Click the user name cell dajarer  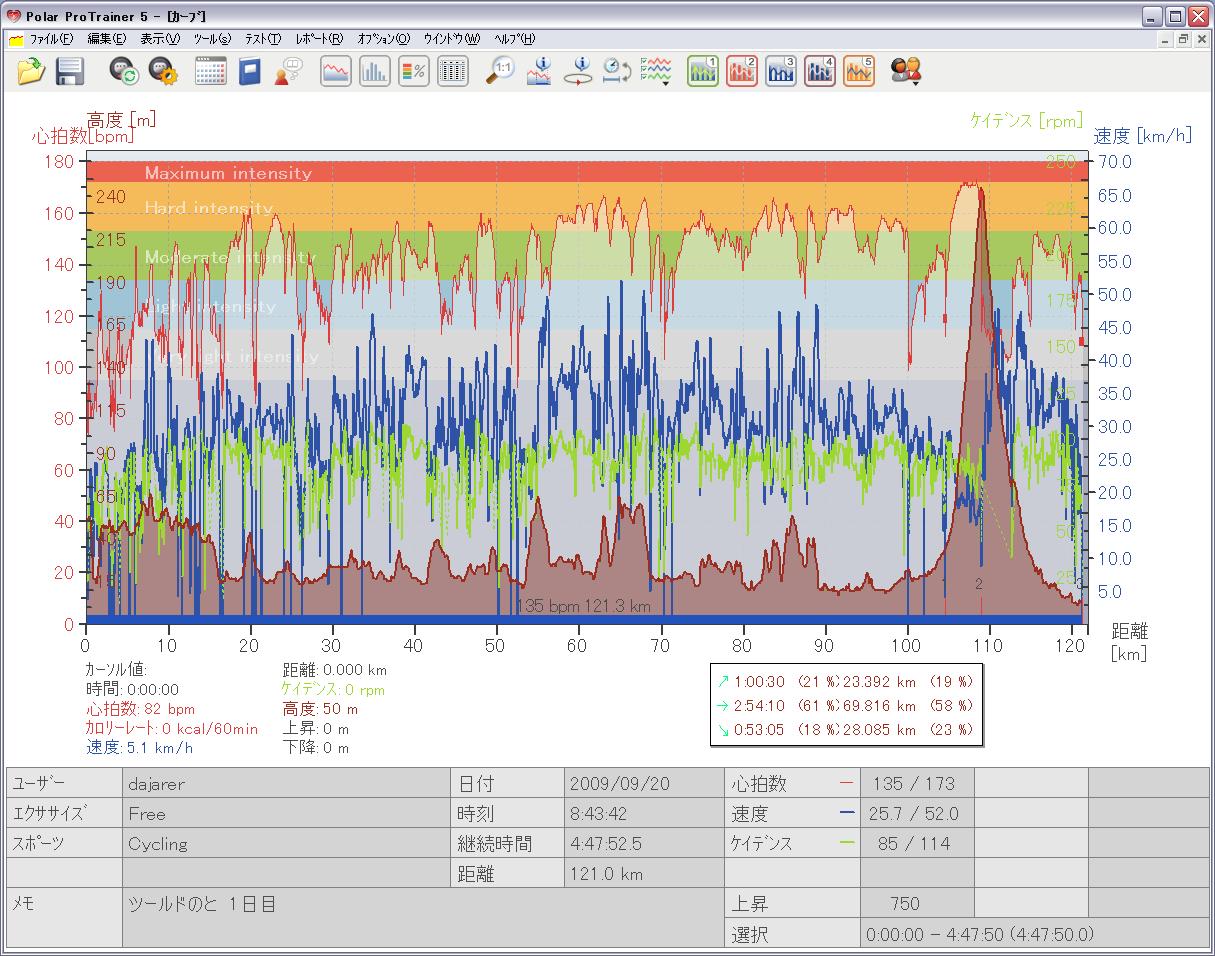click(286, 783)
